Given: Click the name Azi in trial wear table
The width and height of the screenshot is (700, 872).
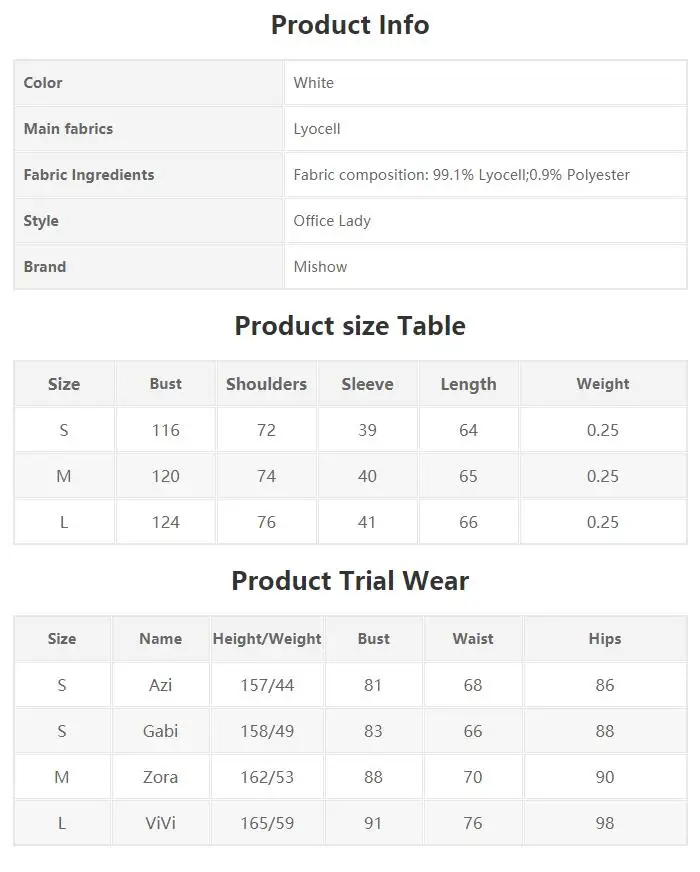Looking at the screenshot, I should [x=160, y=685].
